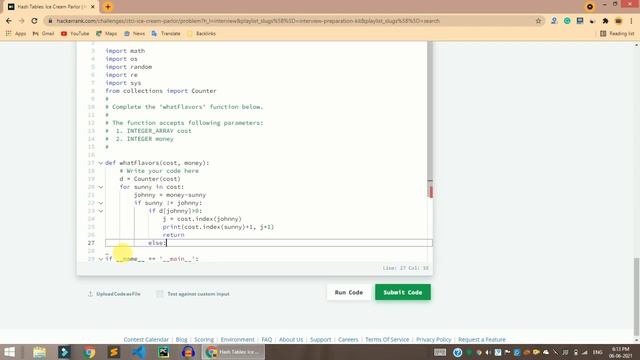Open the Request a Feature footer link
Screen dimensions: 640x360
[482, 340]
